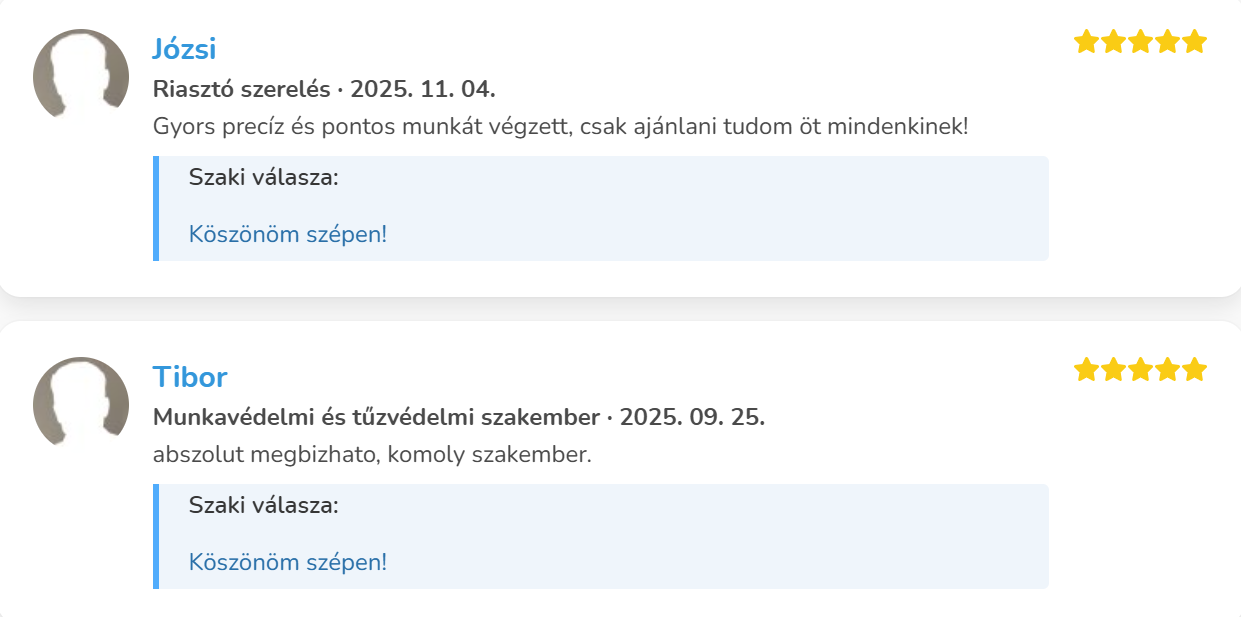
Task: Click the middle star in Józsi's rating
Action: [x=1140, y=42]
